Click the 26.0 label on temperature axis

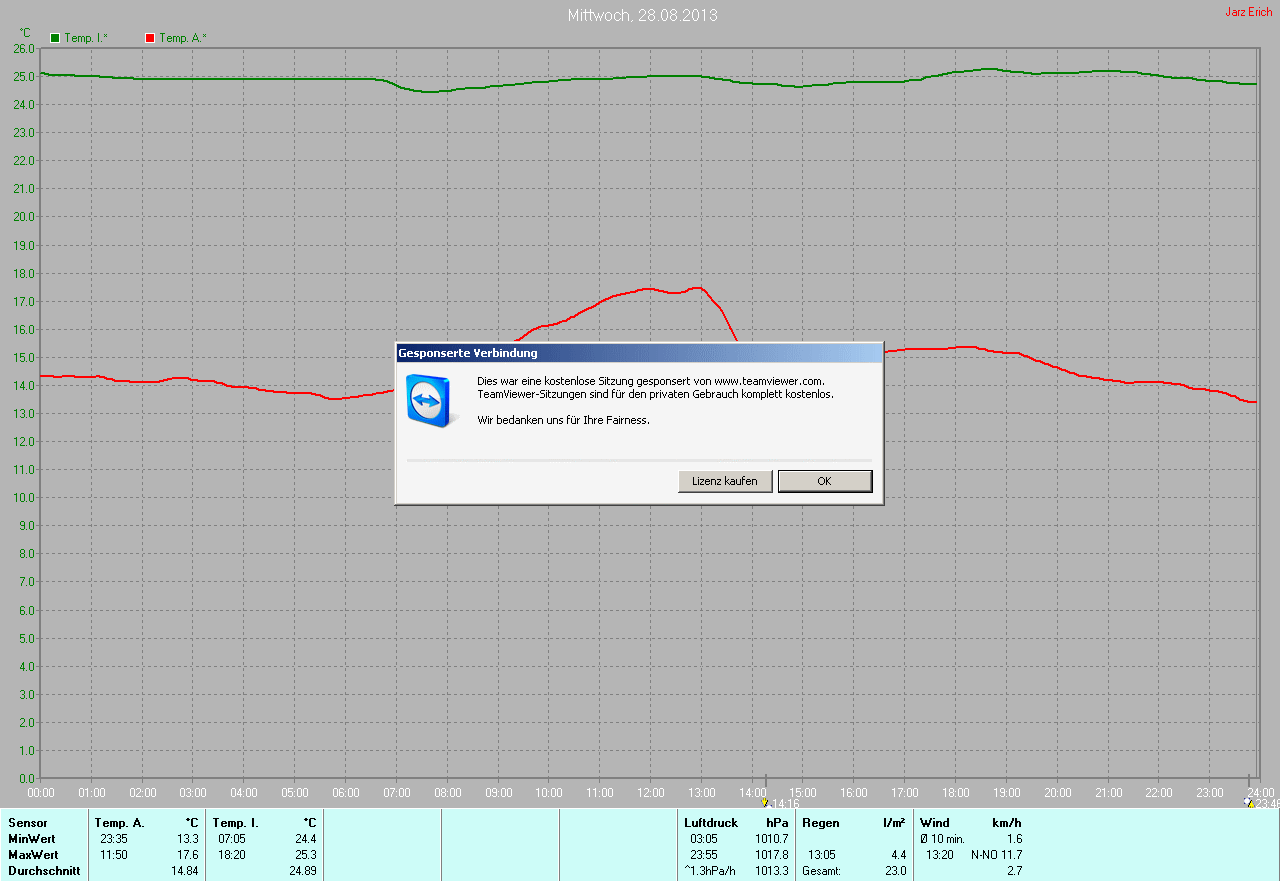click(x=24, y=48)
